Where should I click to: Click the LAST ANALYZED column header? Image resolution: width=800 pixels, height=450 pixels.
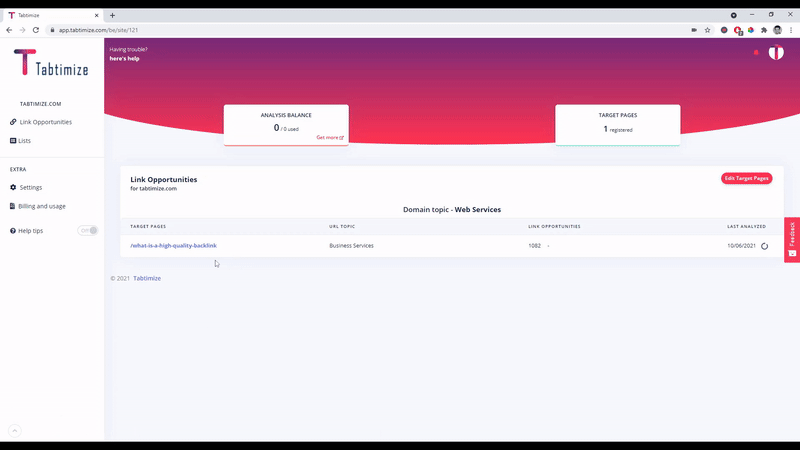point(746,226)
